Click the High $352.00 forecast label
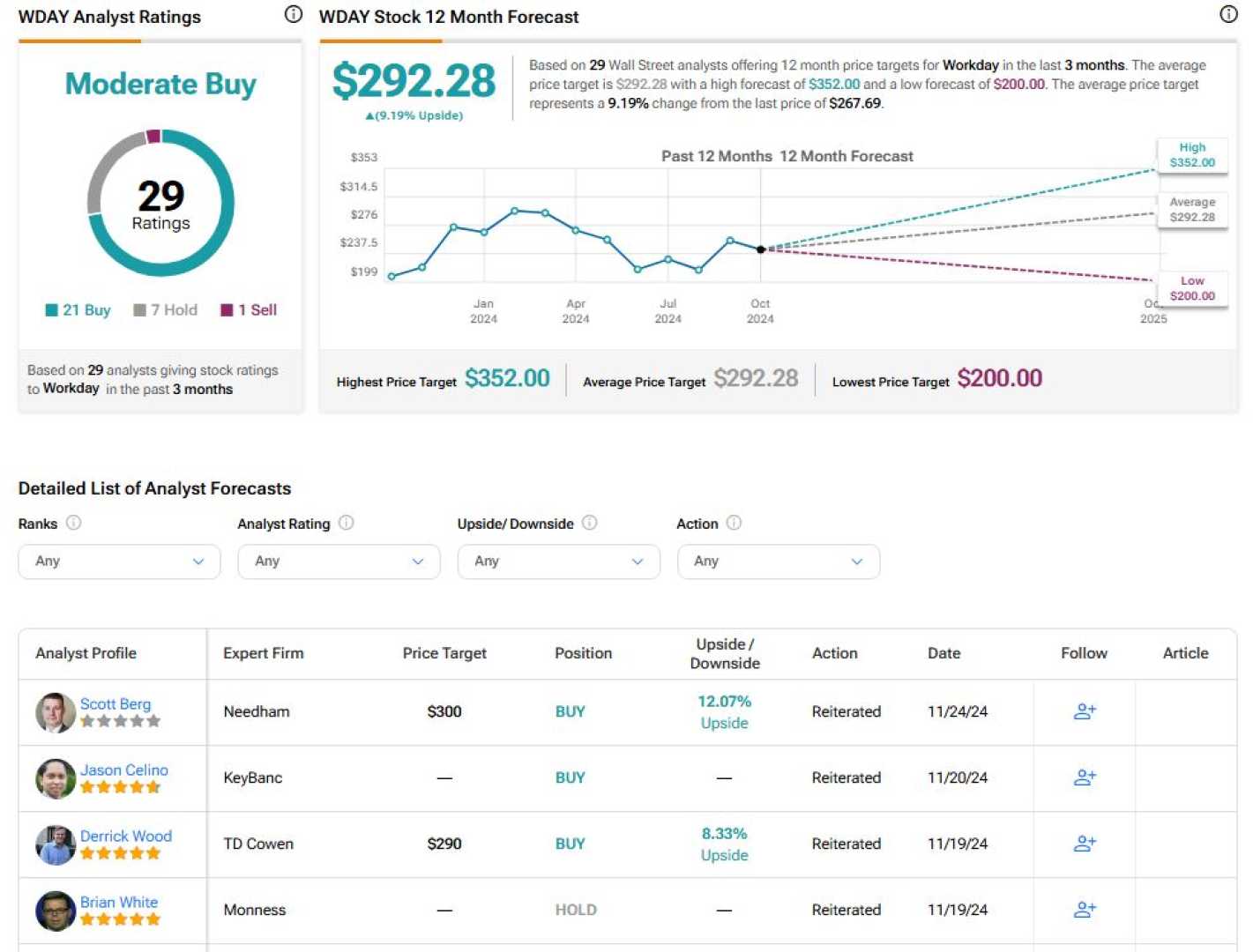 pyautogui.click(x=1192, y=154)
